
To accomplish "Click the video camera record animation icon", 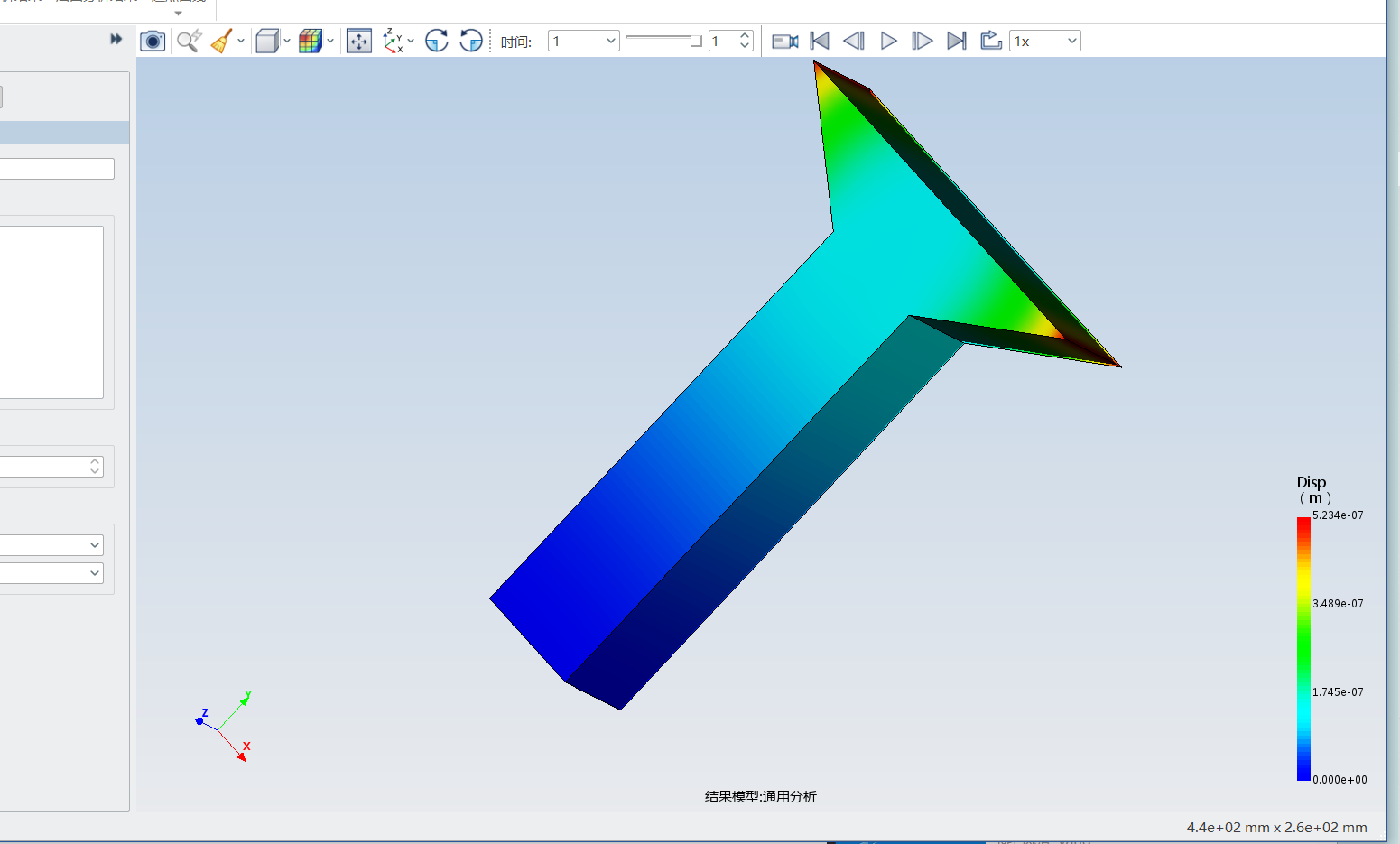I will pyautogui.click(x=785, y=41).
